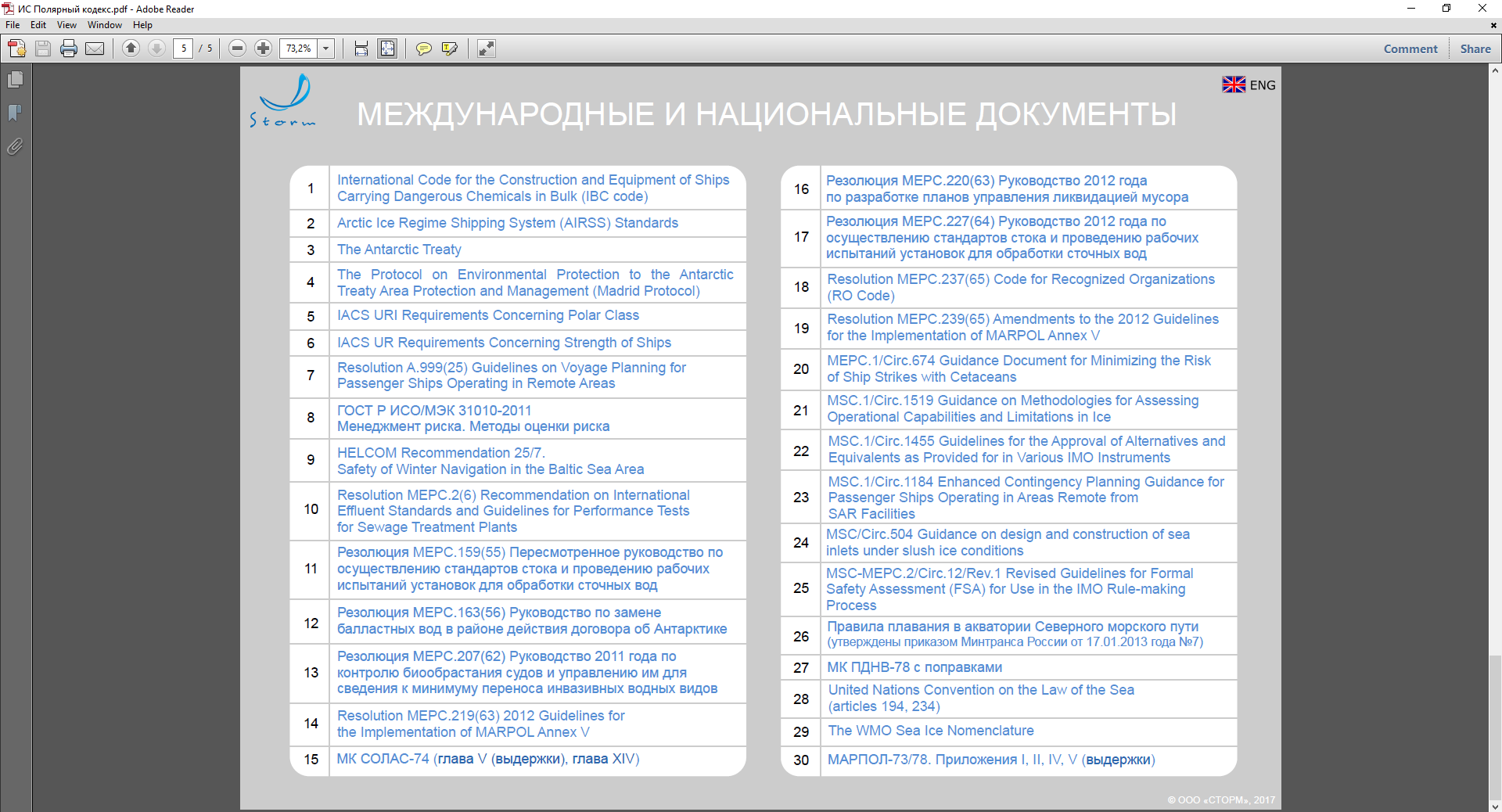Open IACS URI Requirements Concerning Polar Class

(488, 315)
